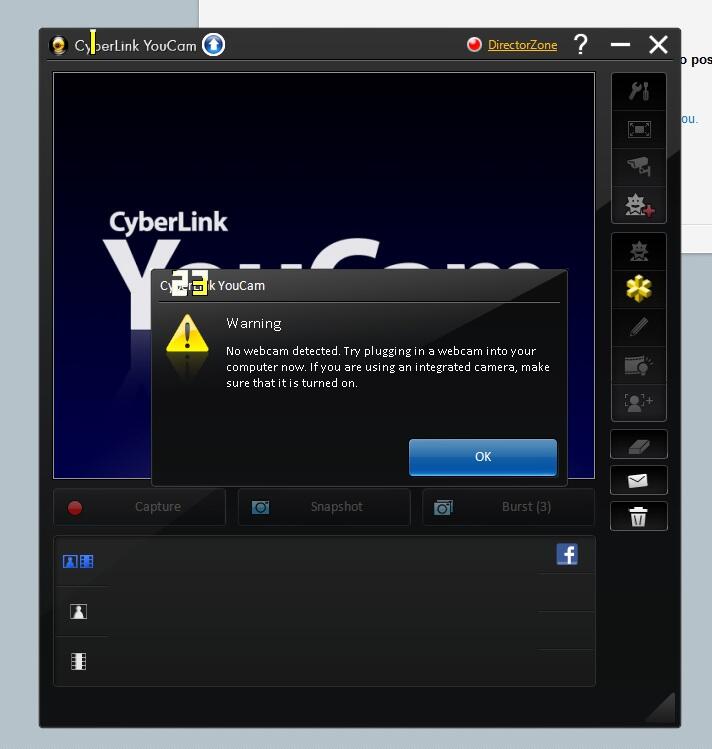Click the envelope email icon
This screenshot has width=712, height=749.
click(x=639, y=480)
